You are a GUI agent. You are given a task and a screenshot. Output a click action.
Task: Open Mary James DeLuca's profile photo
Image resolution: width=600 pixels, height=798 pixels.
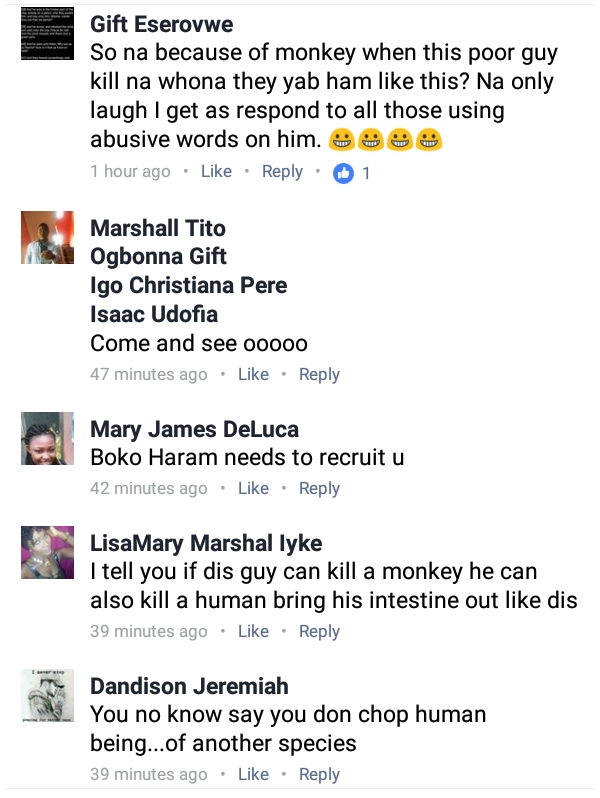(x=47, y=438)
